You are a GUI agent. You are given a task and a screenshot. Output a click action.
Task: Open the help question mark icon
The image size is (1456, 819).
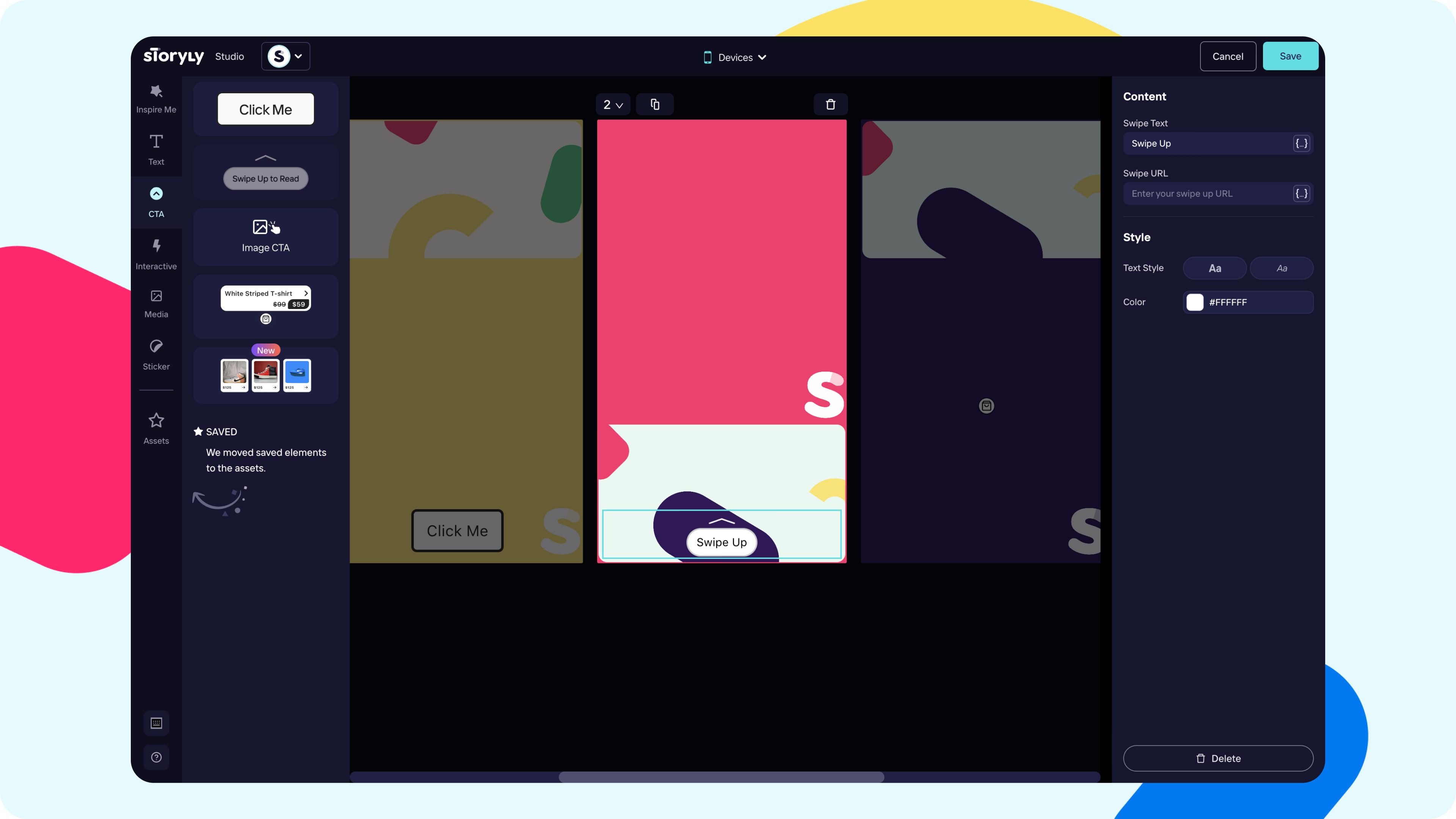[156, 758]
